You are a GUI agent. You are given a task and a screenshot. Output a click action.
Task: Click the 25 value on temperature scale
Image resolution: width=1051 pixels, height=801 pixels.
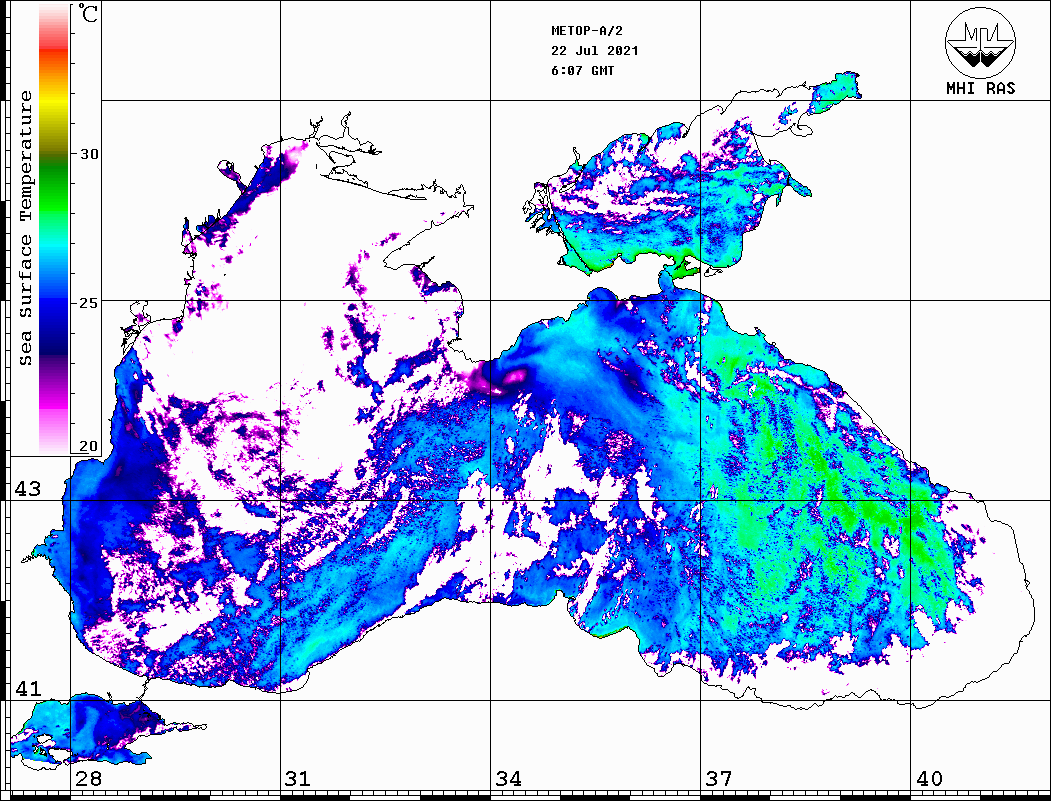pos(89,303)
